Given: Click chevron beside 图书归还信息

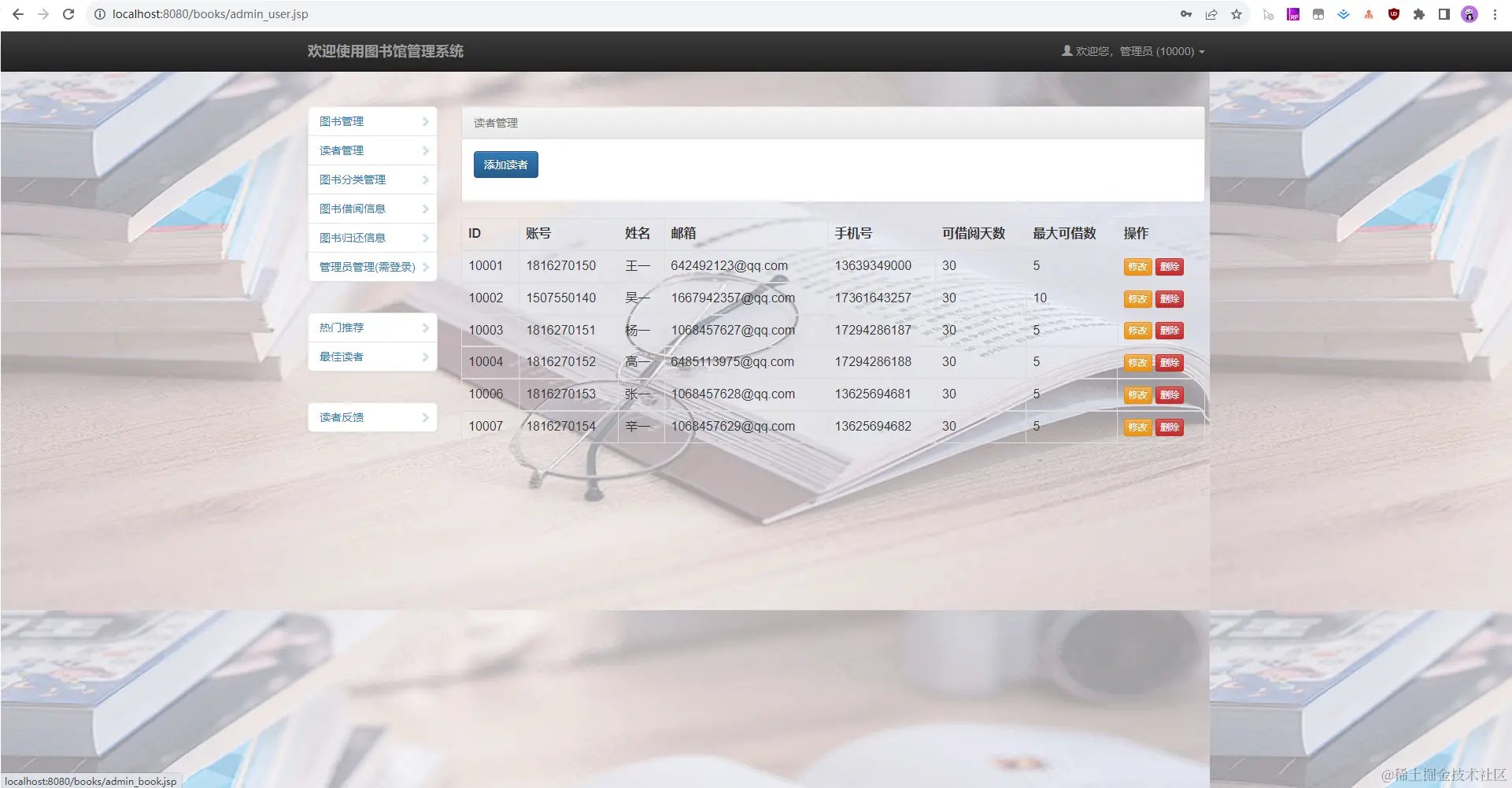Looking at the screenshot, I should (x=425, y=238).
